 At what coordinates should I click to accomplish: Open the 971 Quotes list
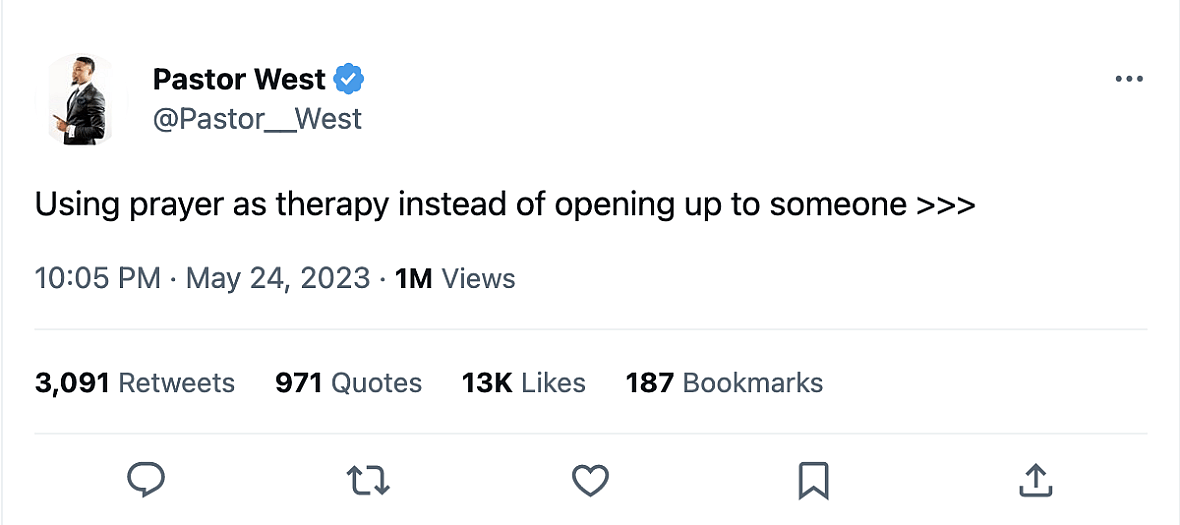(x=348, y=382)
